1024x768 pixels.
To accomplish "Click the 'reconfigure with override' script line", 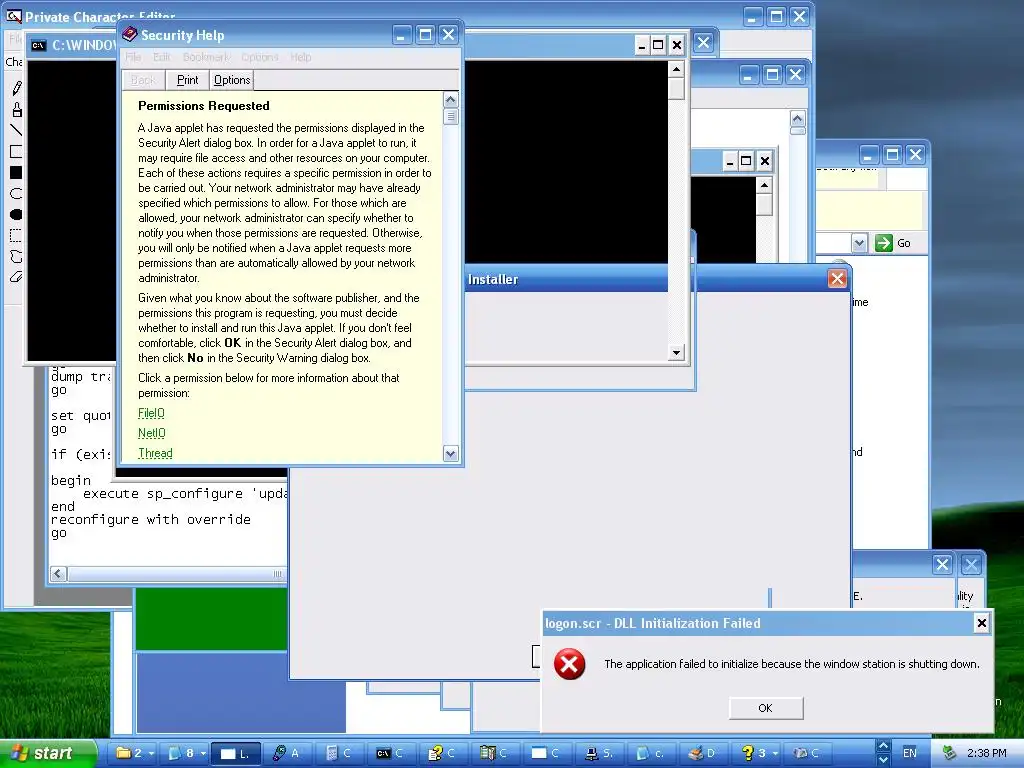I will tap(151, 520).
